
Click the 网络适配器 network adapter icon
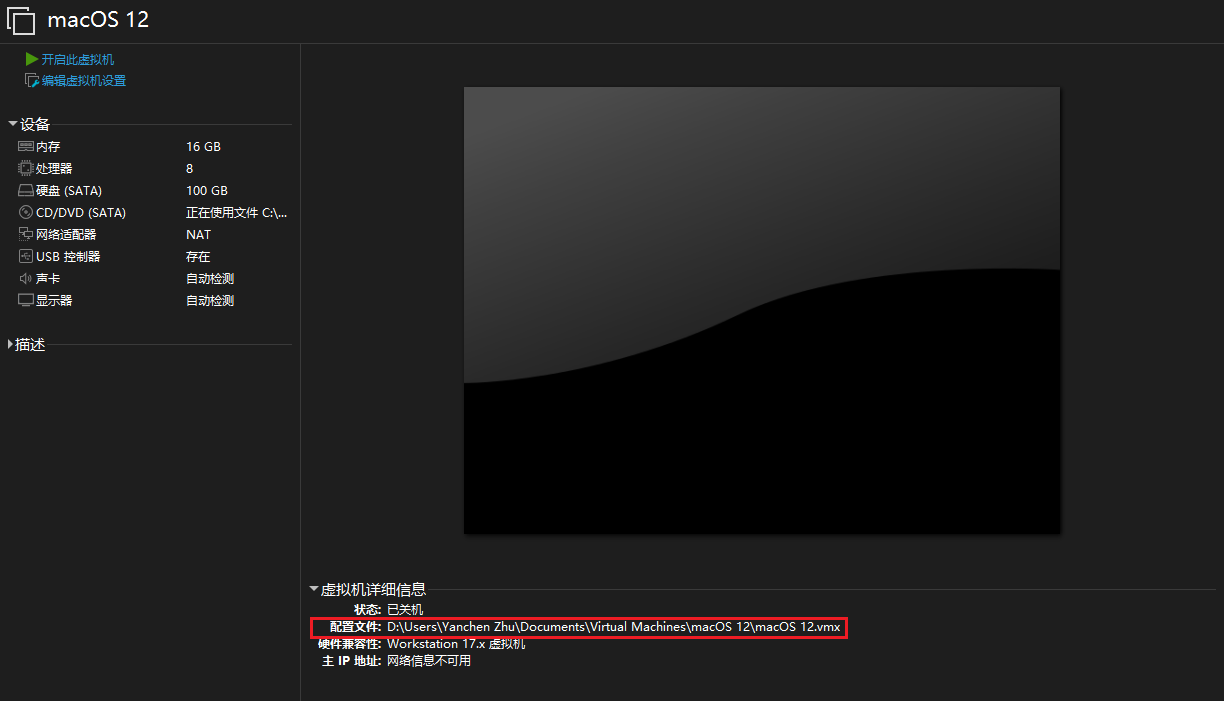point(26,235)
